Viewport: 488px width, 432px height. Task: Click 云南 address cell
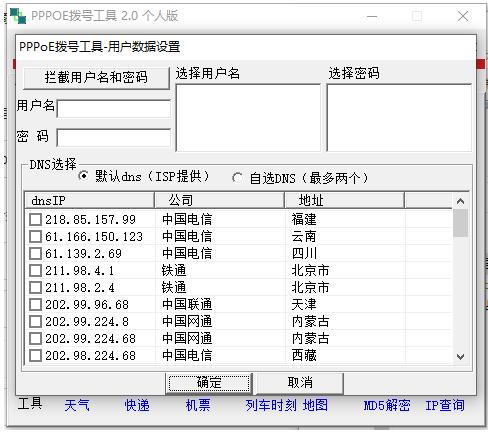click(304, 237)
